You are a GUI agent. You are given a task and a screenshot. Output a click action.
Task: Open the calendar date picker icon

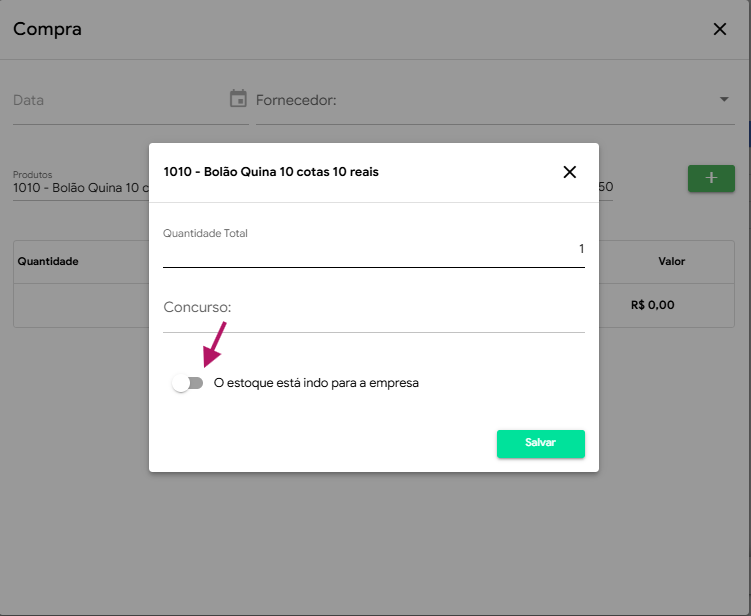pos(238,99)
